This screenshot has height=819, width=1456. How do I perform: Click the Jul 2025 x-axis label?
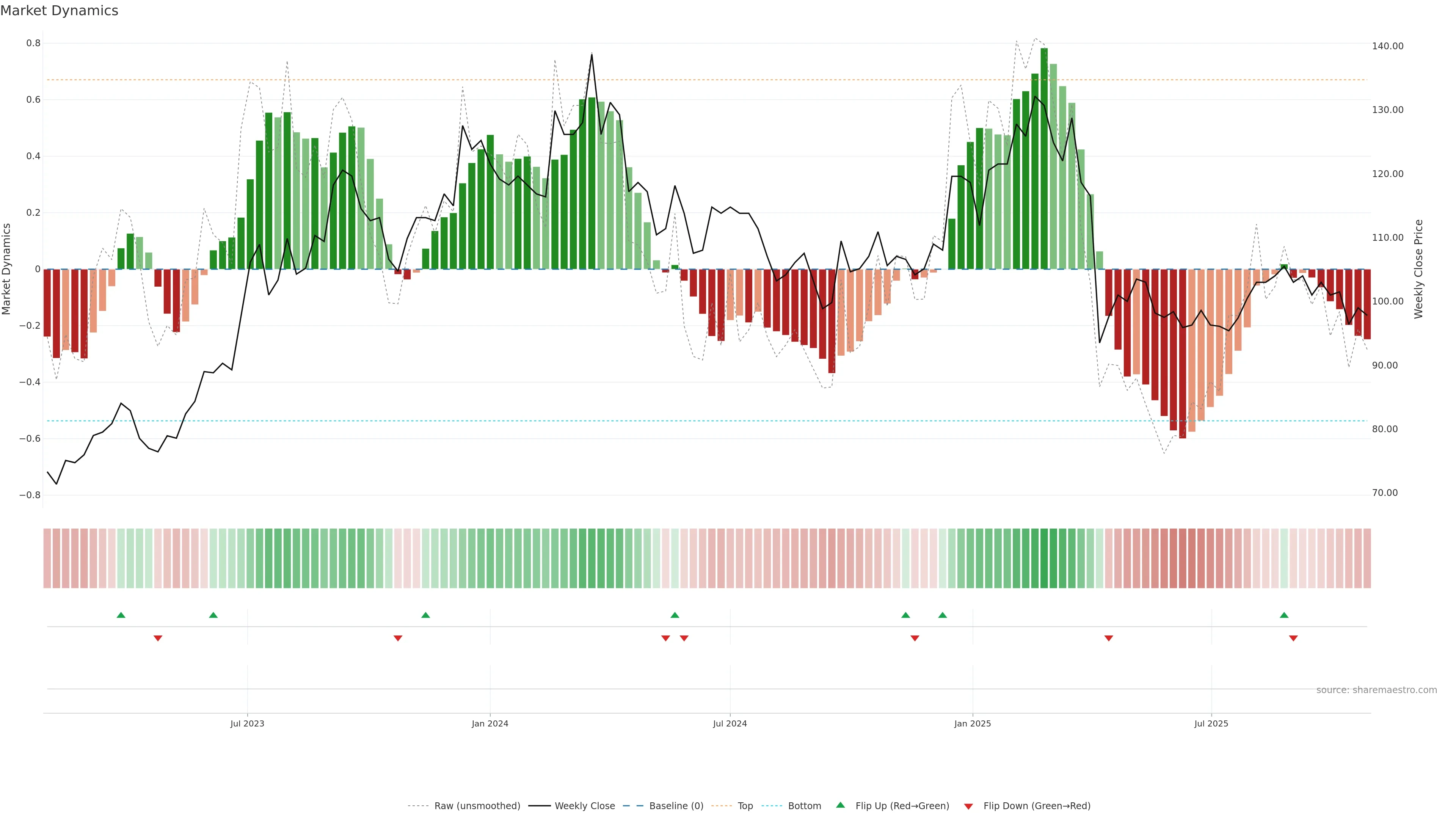[1211, 723]
